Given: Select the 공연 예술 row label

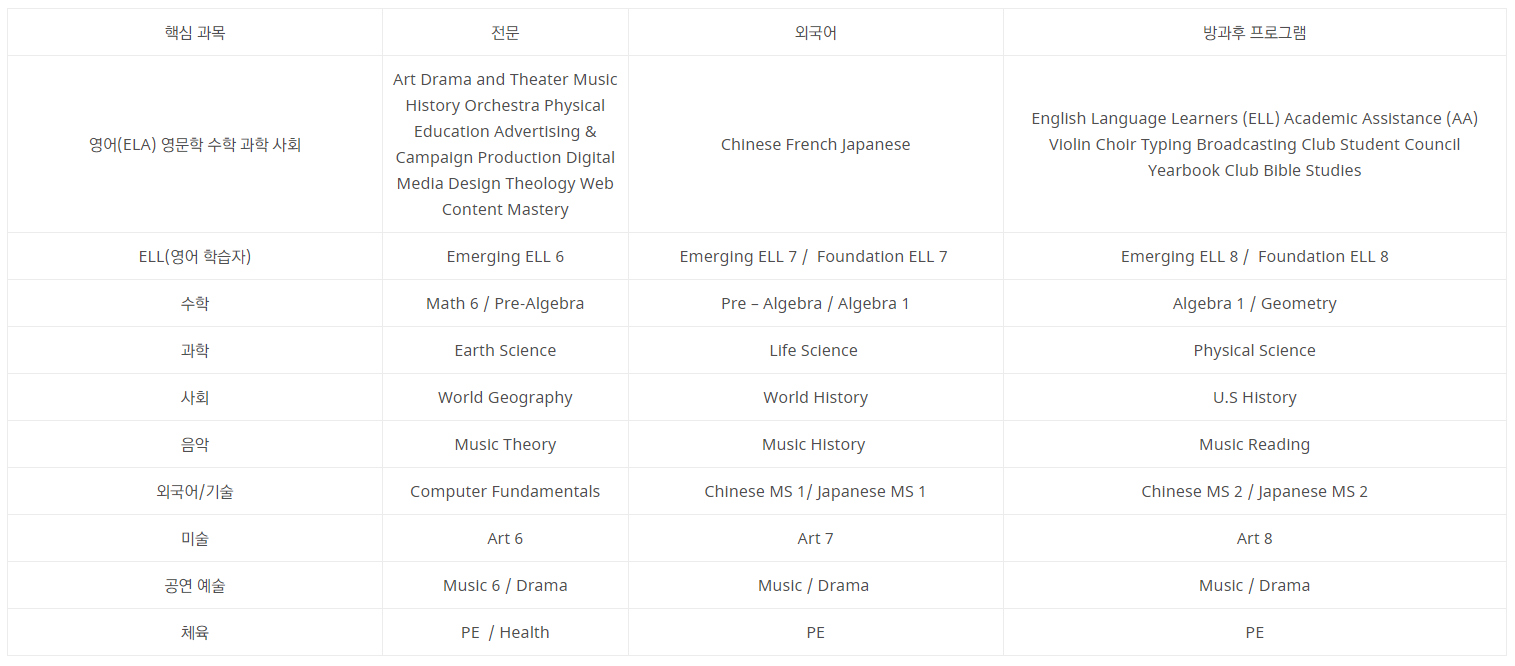Looking at the screenshot, I should pos(195,585).
